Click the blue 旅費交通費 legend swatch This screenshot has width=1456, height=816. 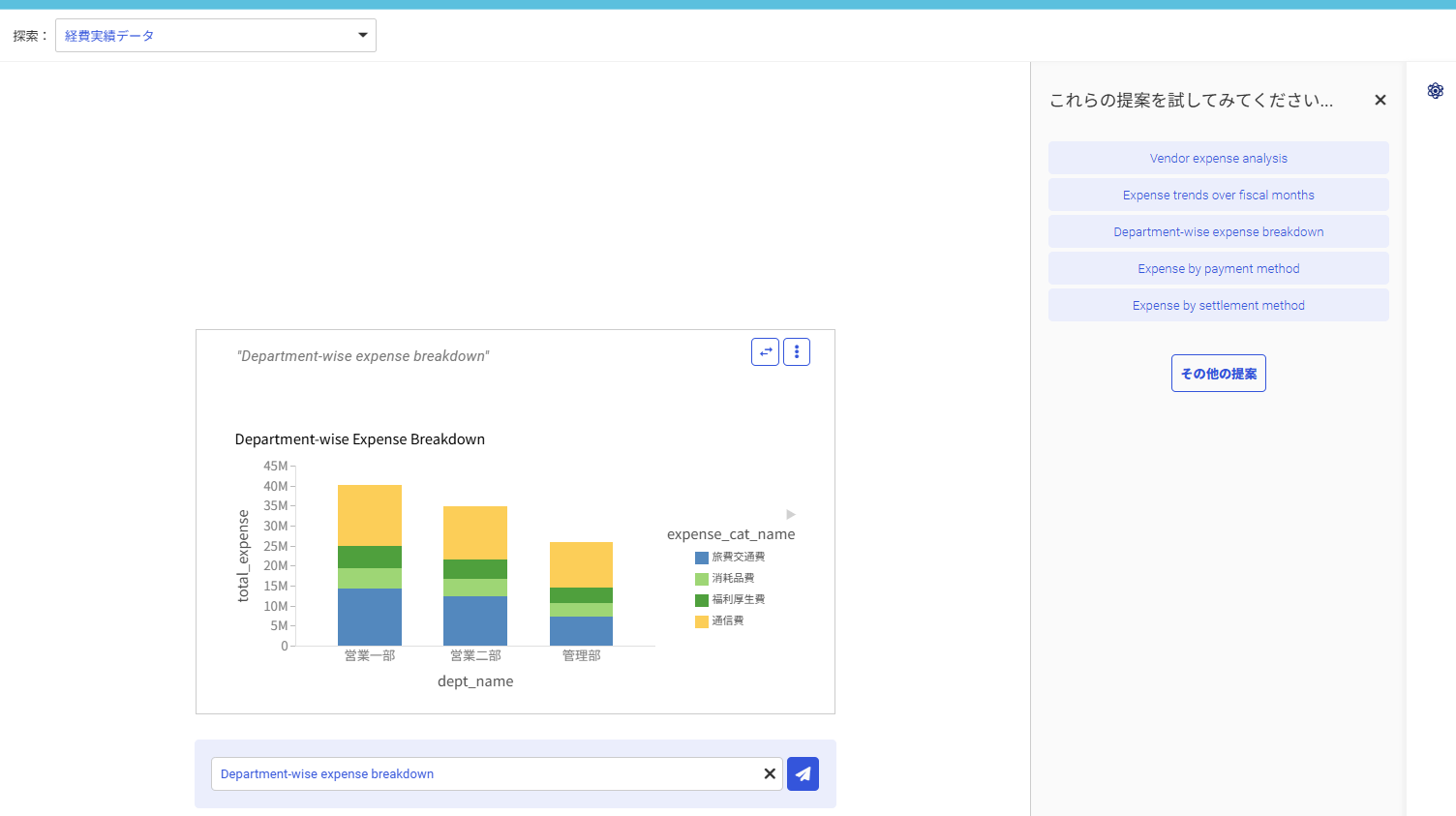click(x=702, y=558)
